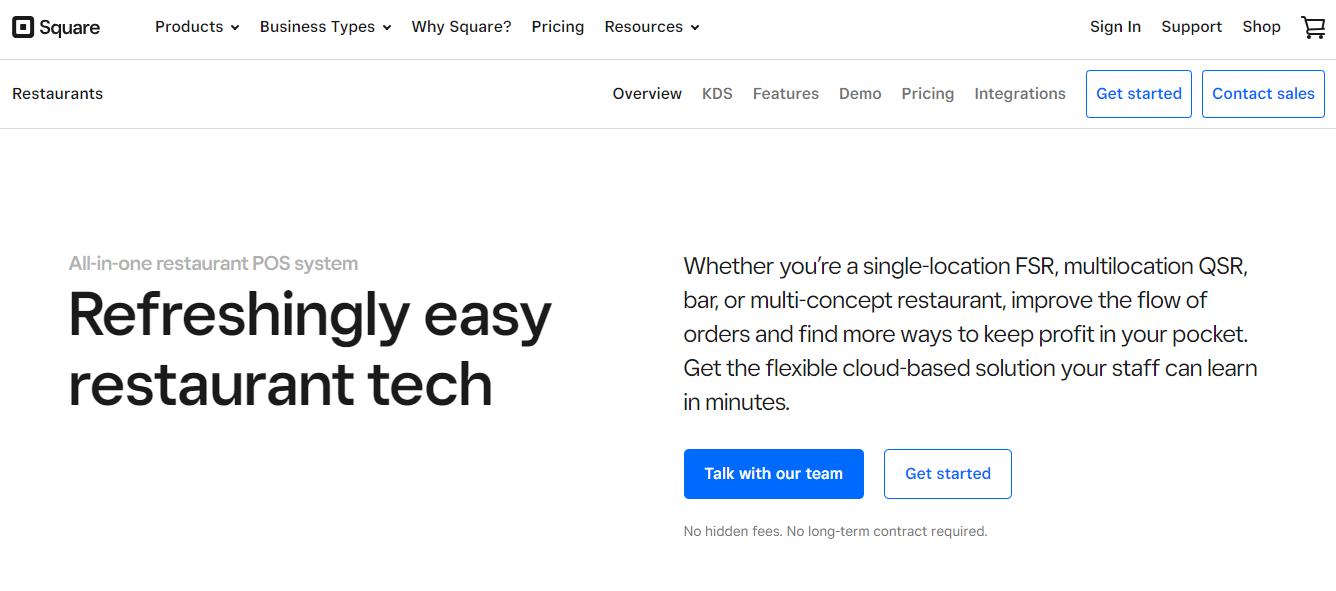1336x591 pixels.
Task: Open the Features tab
Action: (786, 94)
